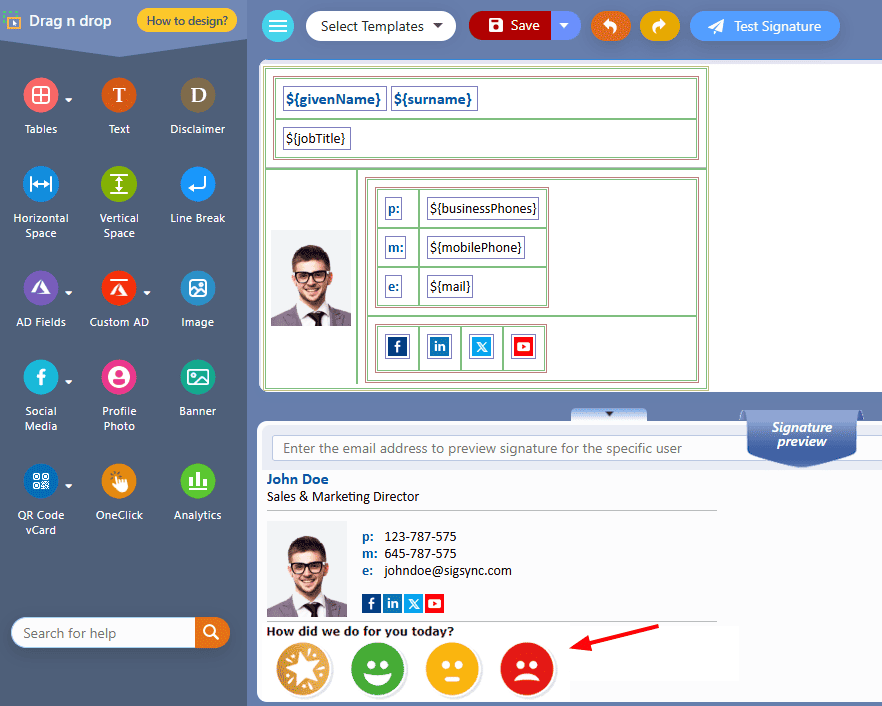Toggle the hamburger menu button
Screen dimensions: 882x706
click(278, 26)
